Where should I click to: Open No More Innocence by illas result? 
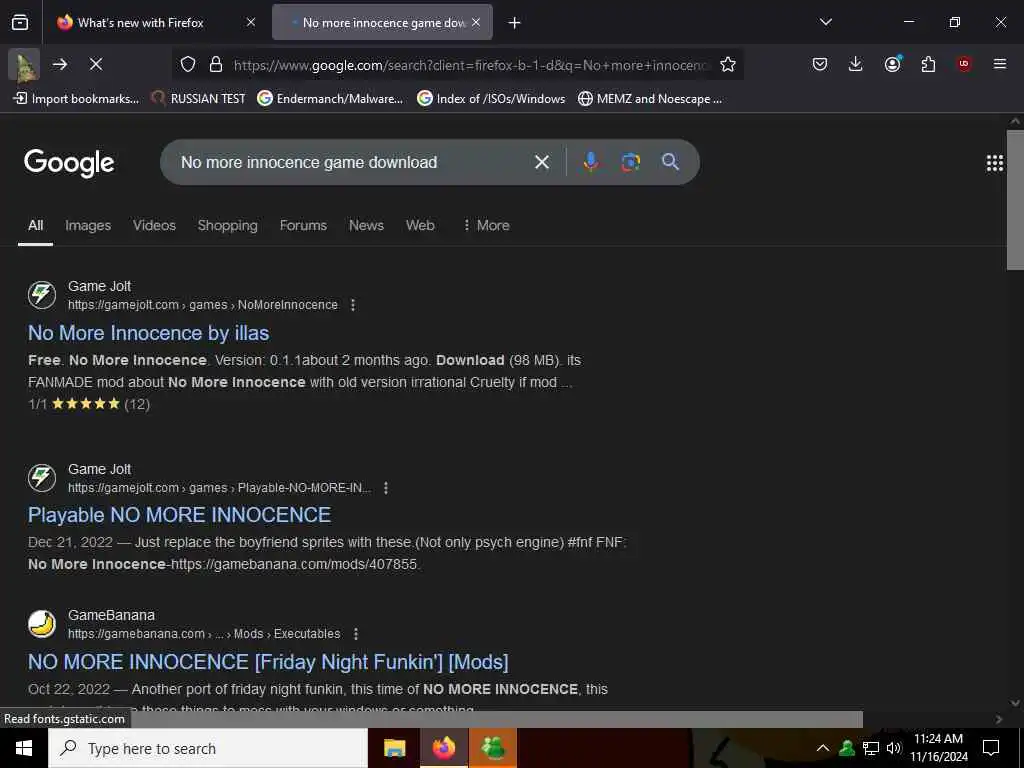point(148,333)
